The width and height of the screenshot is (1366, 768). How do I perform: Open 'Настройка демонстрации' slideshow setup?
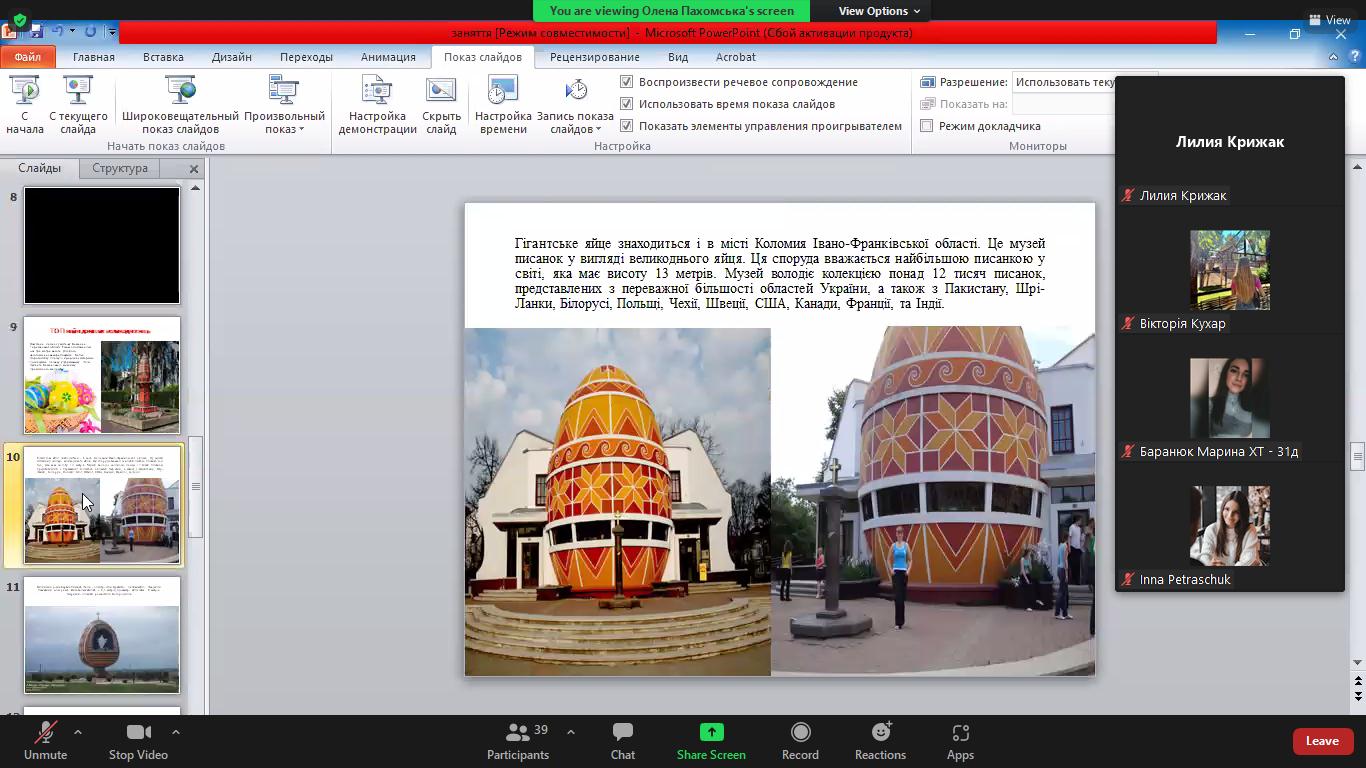377,92
